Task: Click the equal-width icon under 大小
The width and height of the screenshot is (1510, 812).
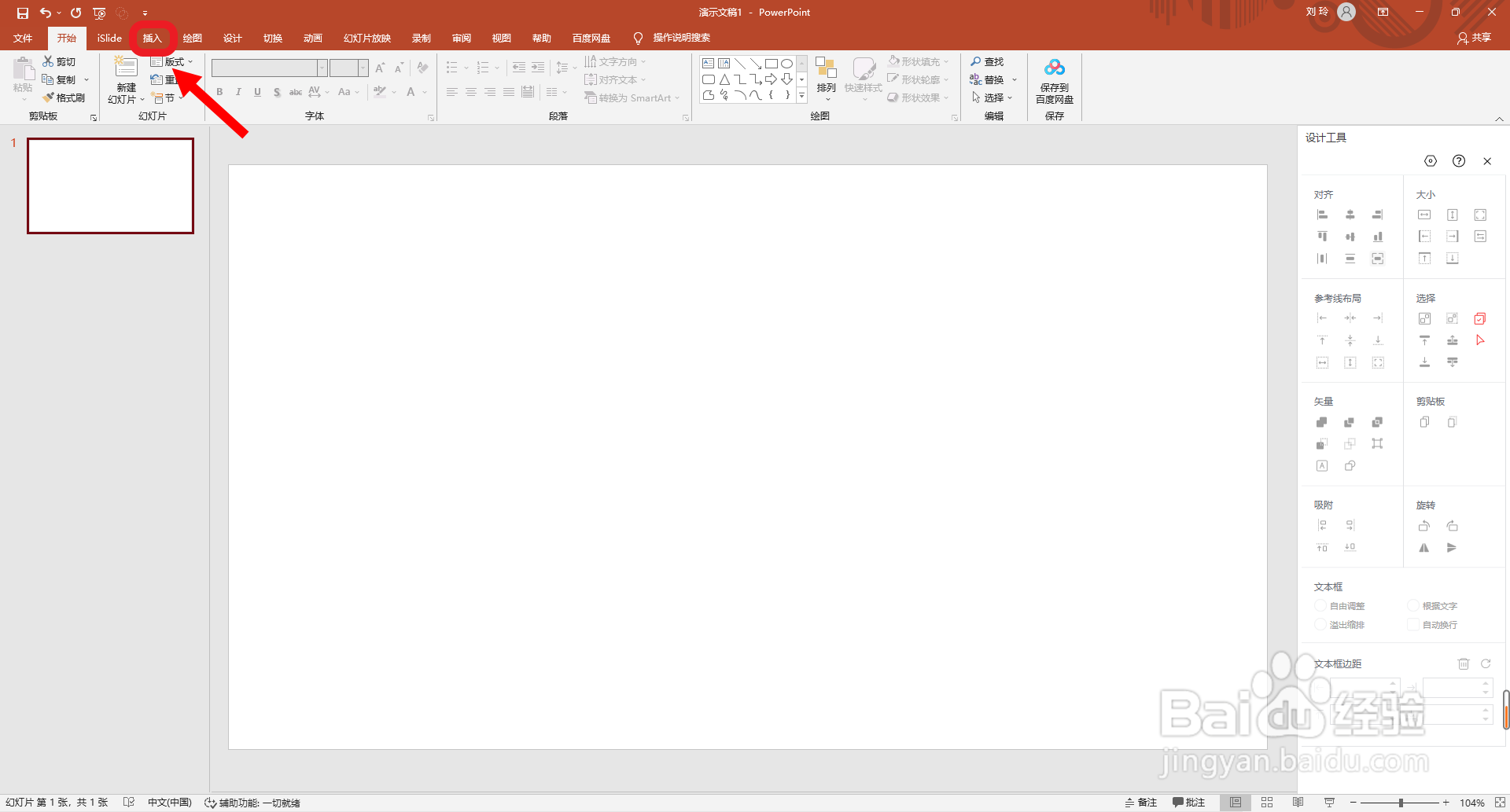Action: tap(1424, 215)
